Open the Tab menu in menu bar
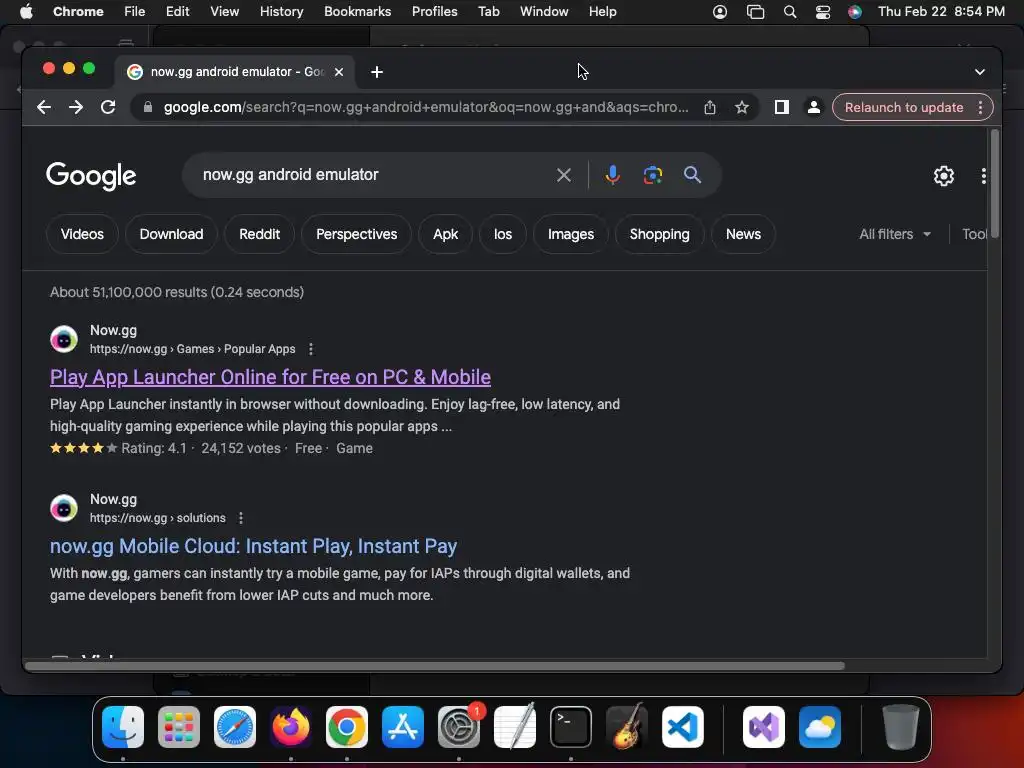1024x768 pixels. pyautogui.click(x=488, y=12)
